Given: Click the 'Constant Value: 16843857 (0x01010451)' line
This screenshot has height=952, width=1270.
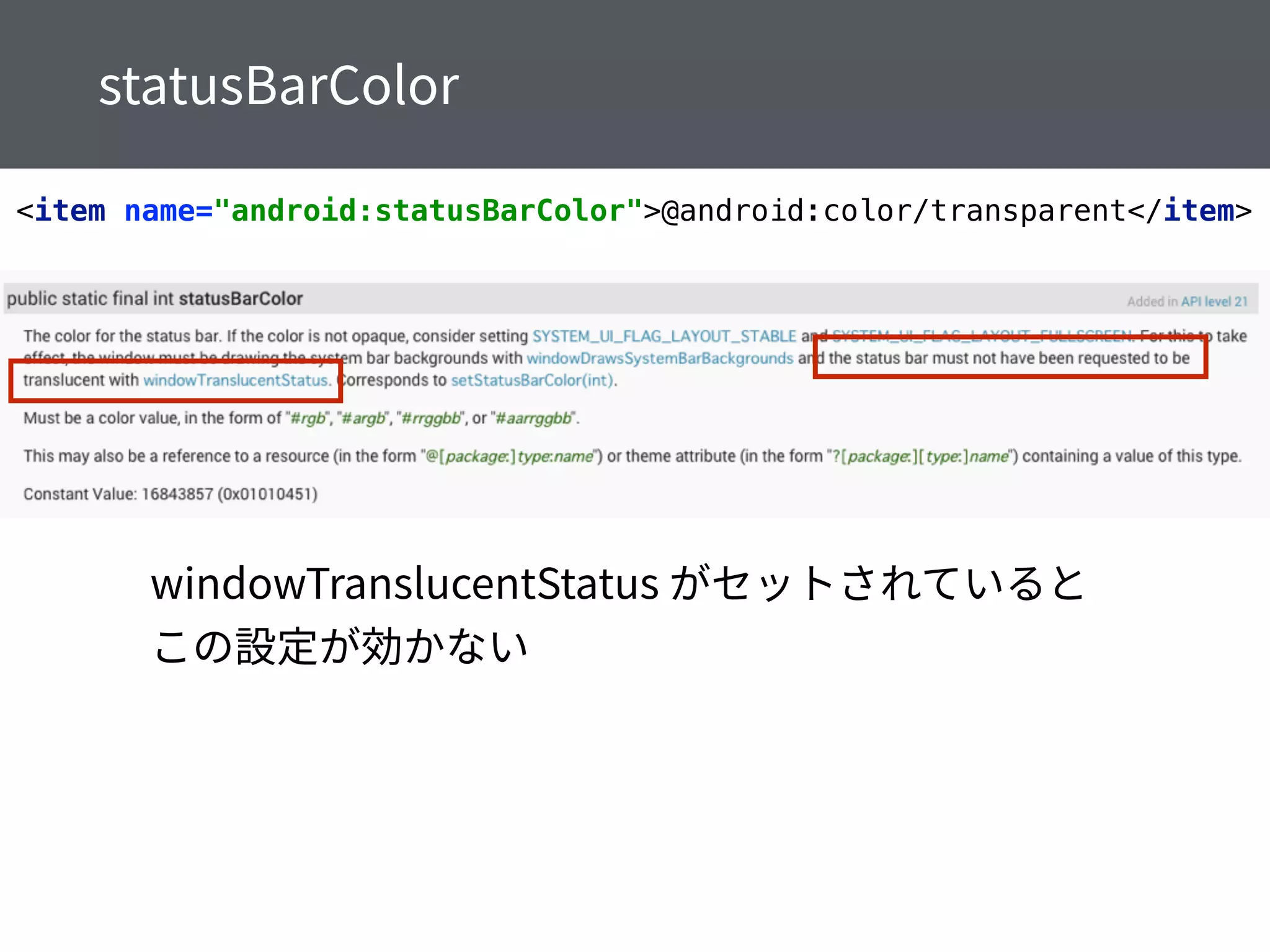Looking at the screenshot, I should click(171, 494).
